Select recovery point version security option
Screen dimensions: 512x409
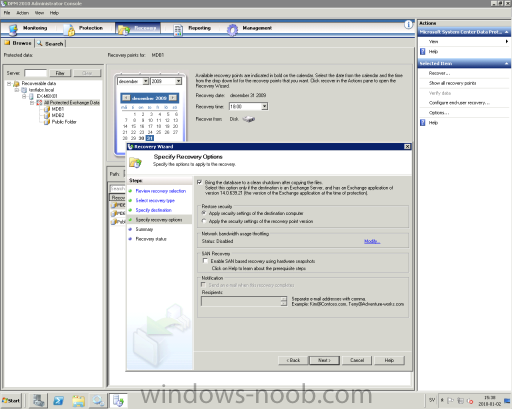point(204,221)
